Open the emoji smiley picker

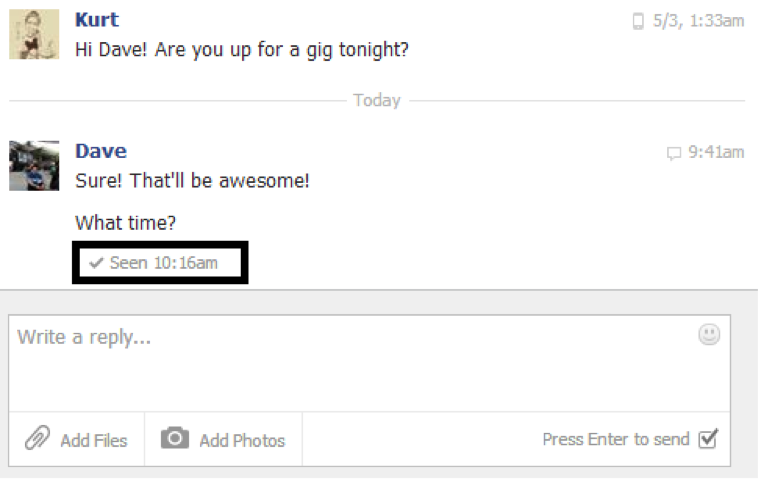pos(709,335)
